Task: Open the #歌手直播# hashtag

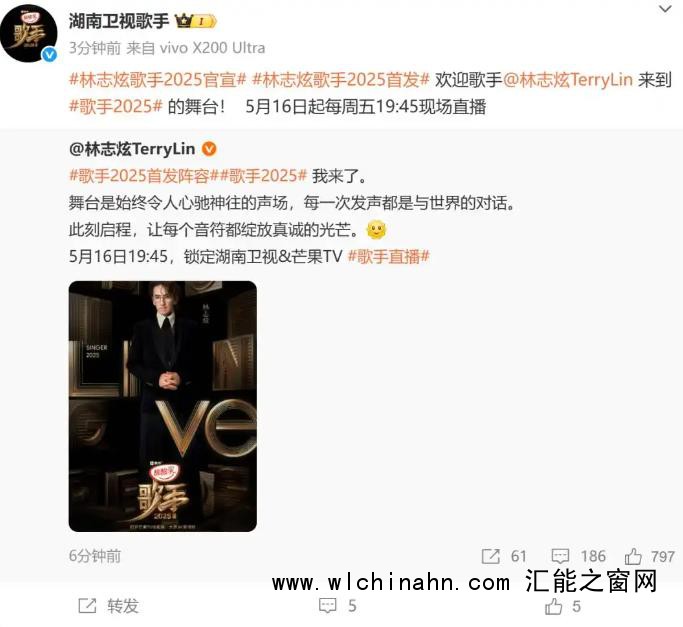Action: (x=389, y=256)
